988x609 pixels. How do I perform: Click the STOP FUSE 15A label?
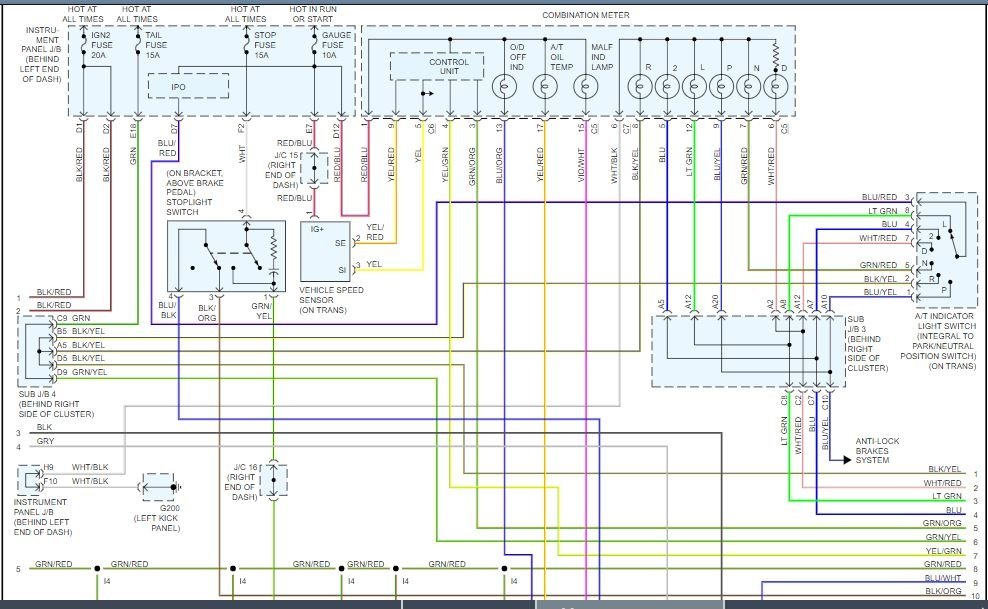265,45
